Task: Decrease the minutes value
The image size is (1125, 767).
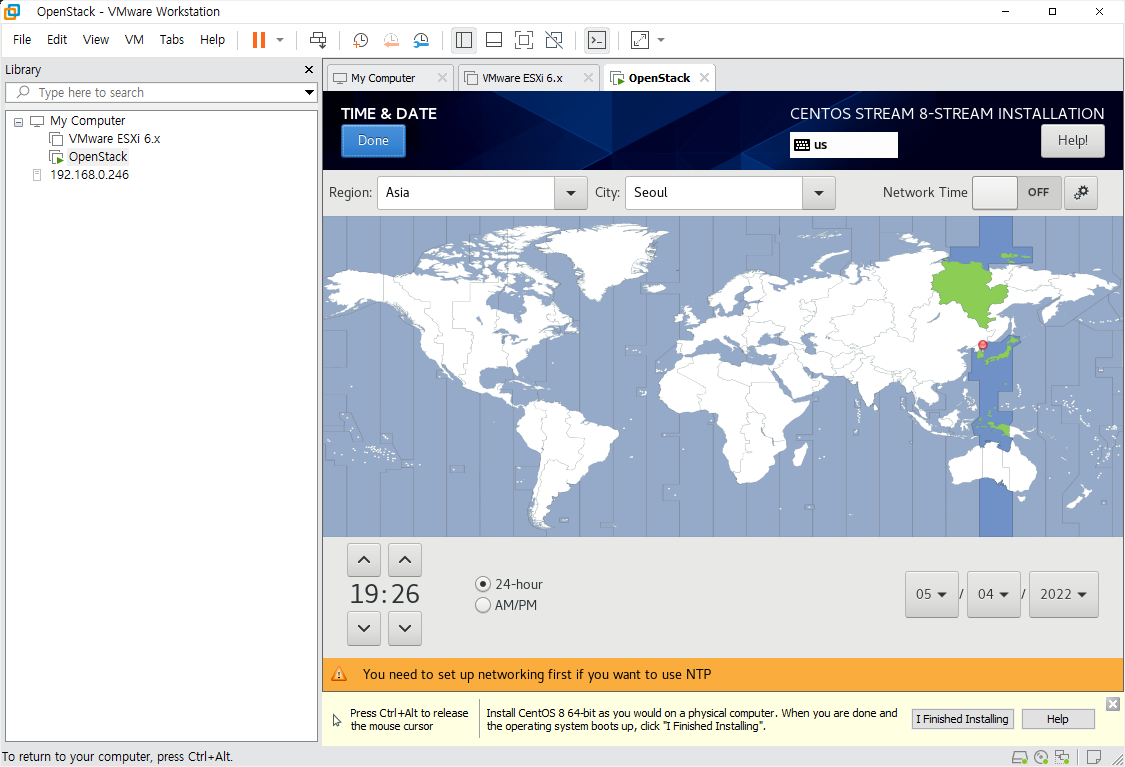Action: [405, 629]
